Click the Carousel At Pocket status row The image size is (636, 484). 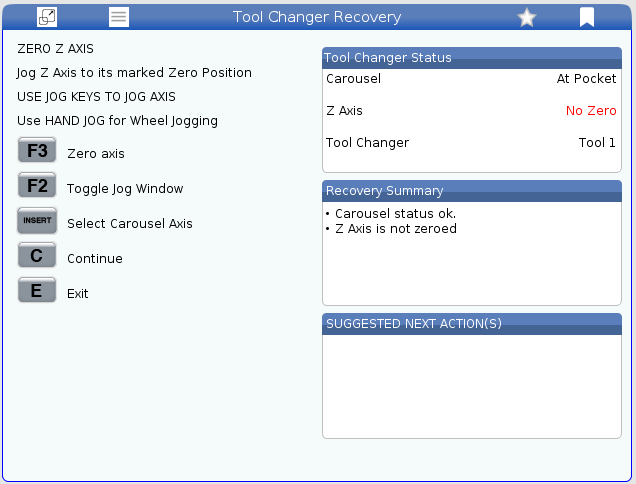pos(471,79)
